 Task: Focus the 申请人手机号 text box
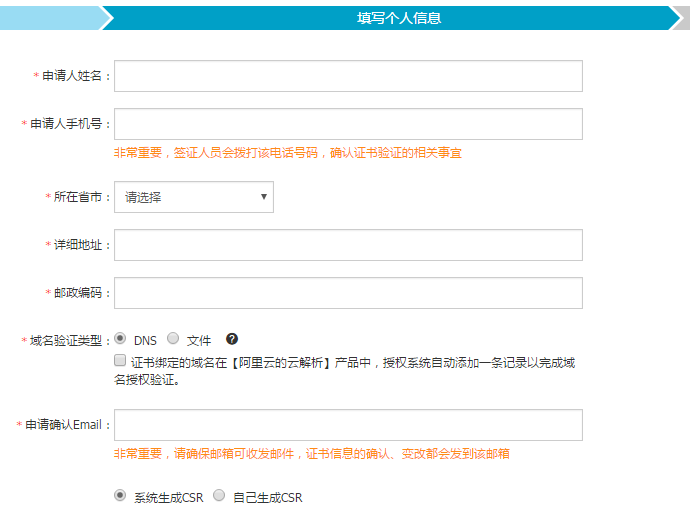[348, 124]
